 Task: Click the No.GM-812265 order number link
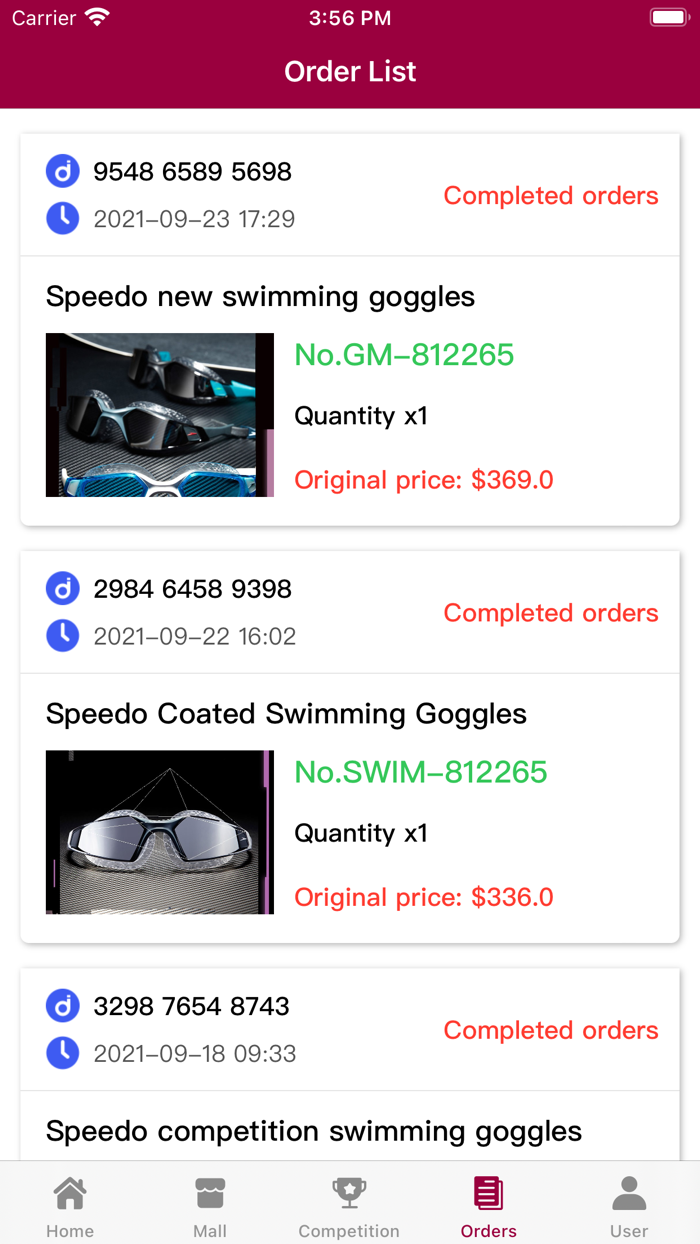[x=404, y=355]
